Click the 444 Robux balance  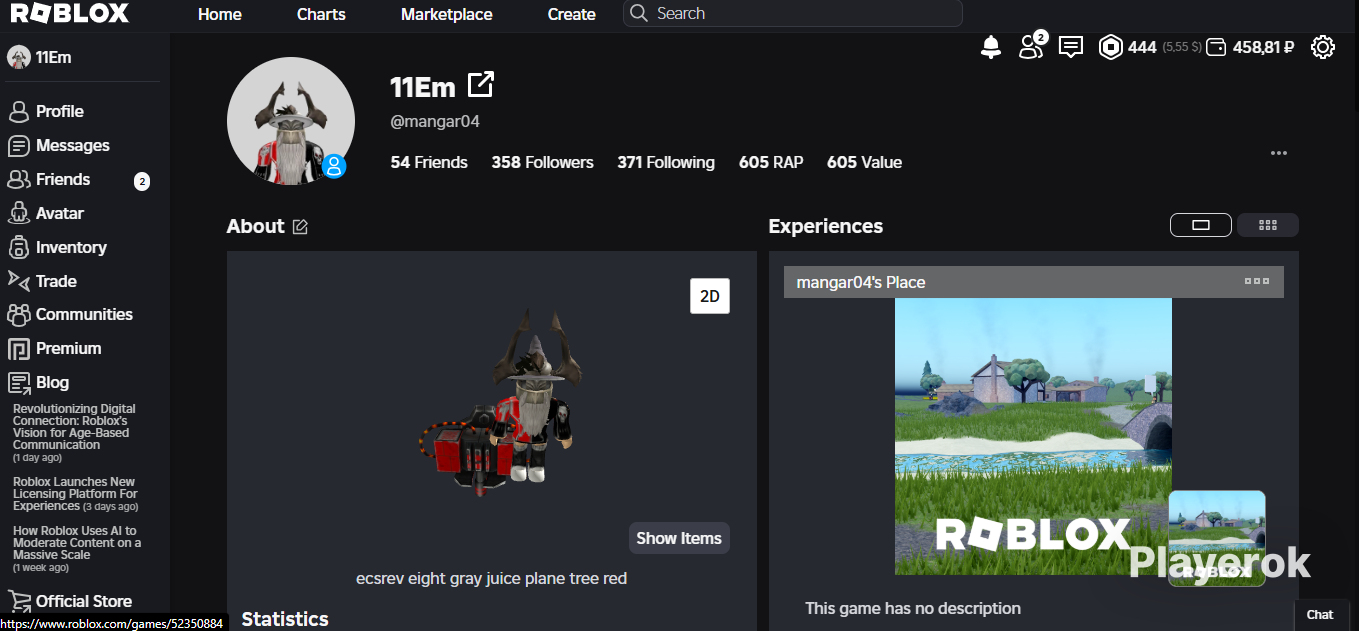pyautogui.click(x=1142, y=47)
